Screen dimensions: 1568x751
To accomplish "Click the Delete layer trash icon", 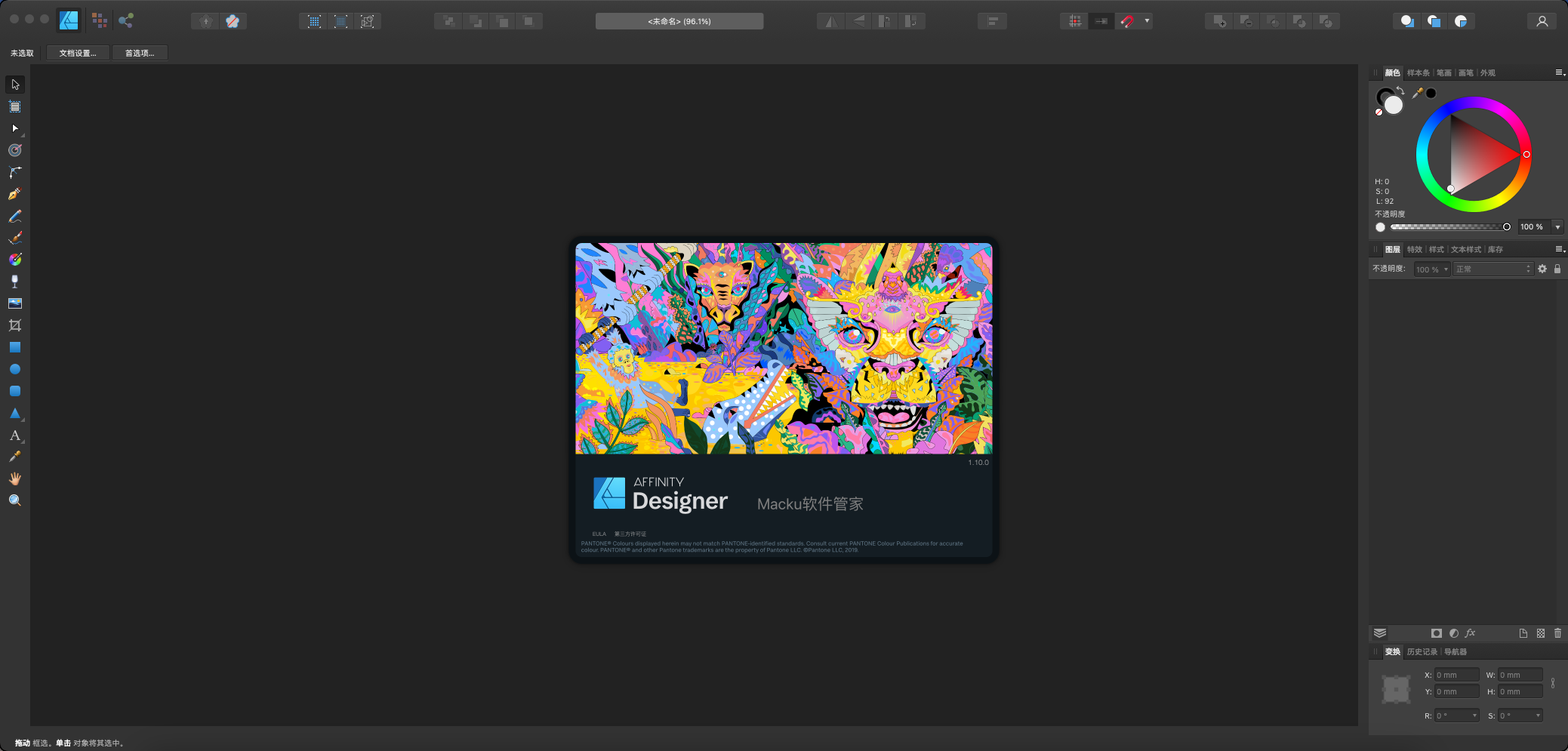I will [1557, 633].
